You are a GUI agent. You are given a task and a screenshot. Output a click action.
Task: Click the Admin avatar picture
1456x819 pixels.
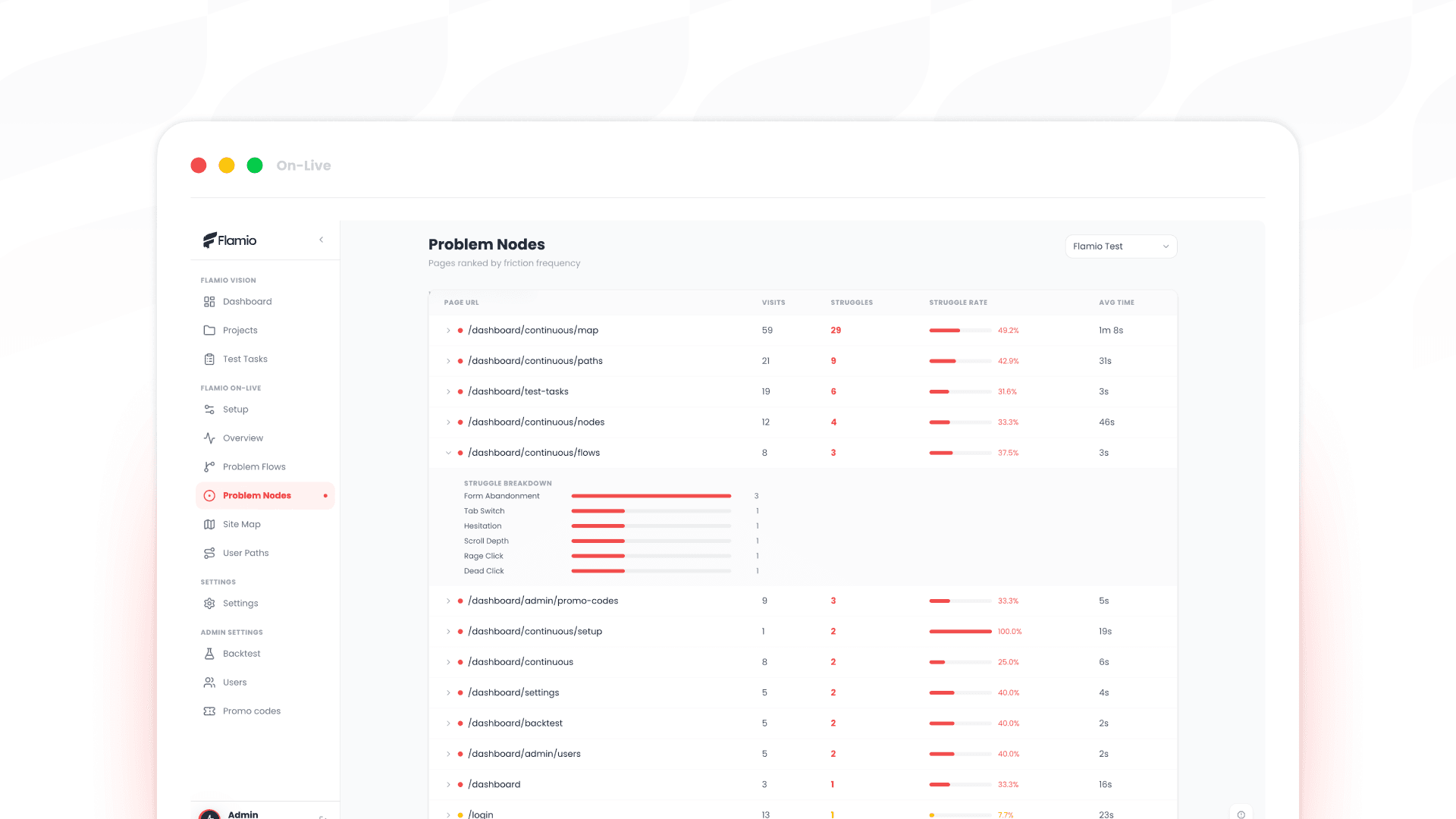pyautogui.click(x=209, y=814)
